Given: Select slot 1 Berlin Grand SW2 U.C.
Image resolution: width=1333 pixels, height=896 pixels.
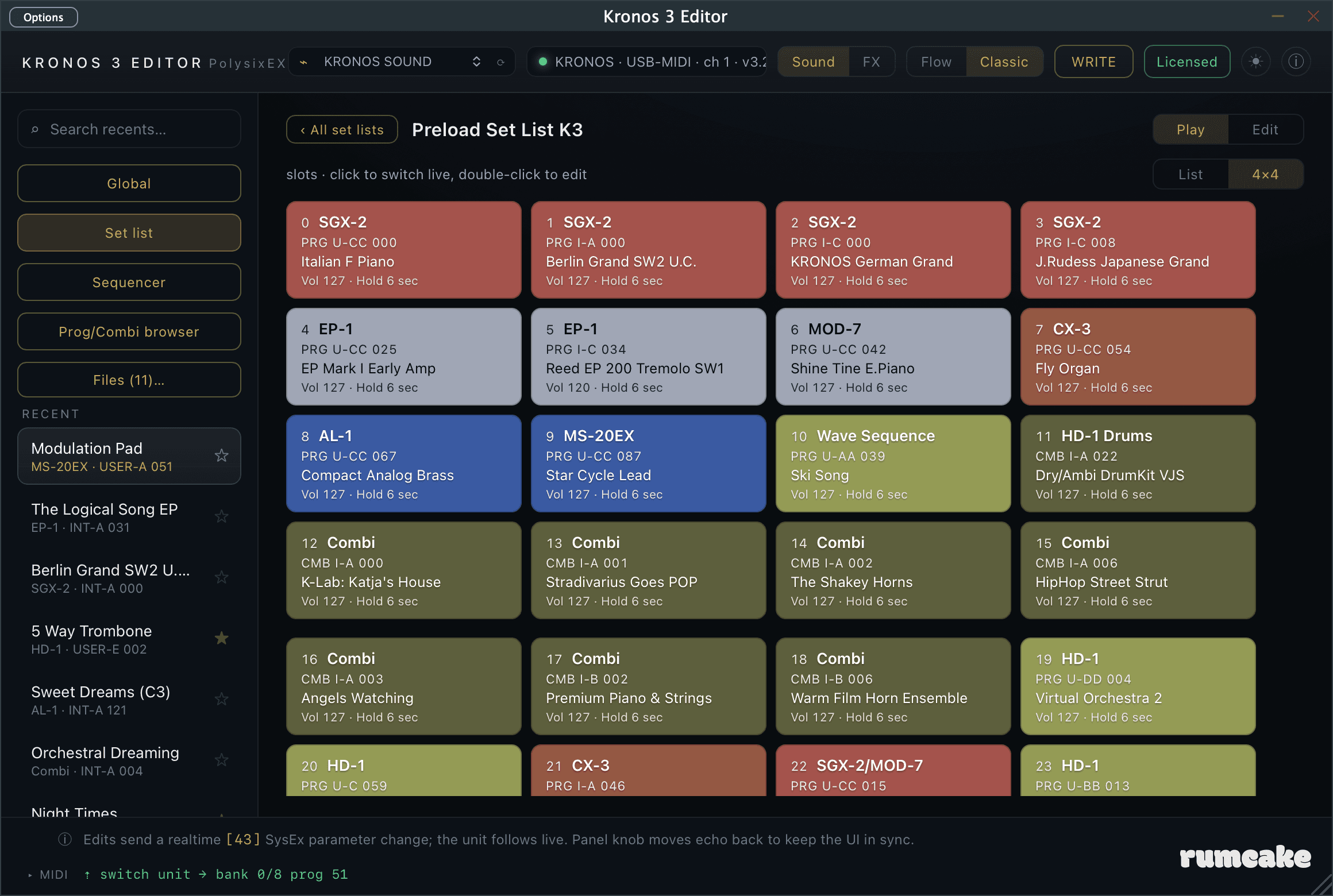Looking at the screenshot, I should coord(648,250).
